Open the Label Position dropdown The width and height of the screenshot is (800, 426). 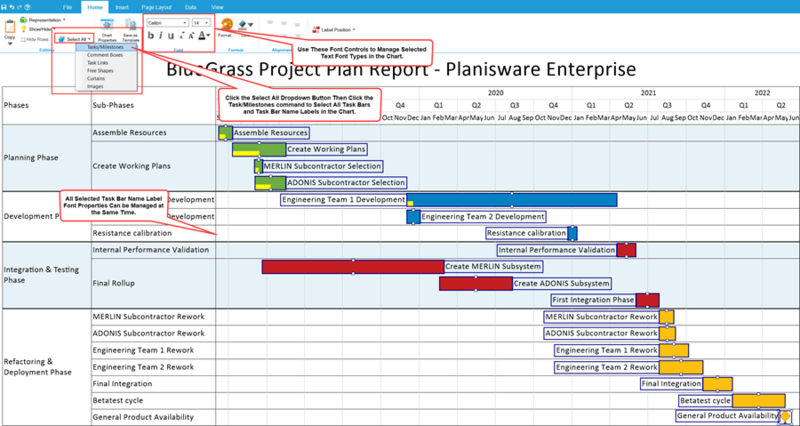point(335,30)
